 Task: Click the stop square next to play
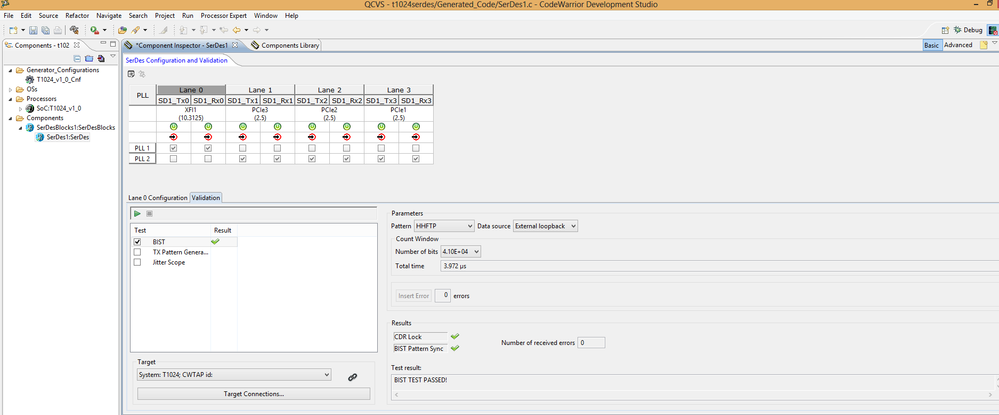point(150,214)
